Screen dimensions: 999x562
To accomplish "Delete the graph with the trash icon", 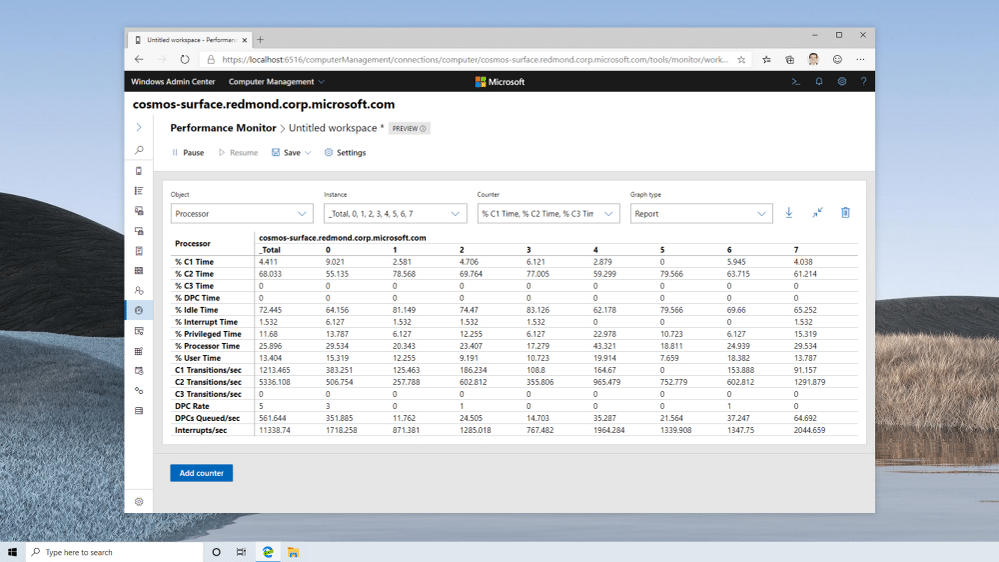I will pyautogui.click(x=845, y=213).
